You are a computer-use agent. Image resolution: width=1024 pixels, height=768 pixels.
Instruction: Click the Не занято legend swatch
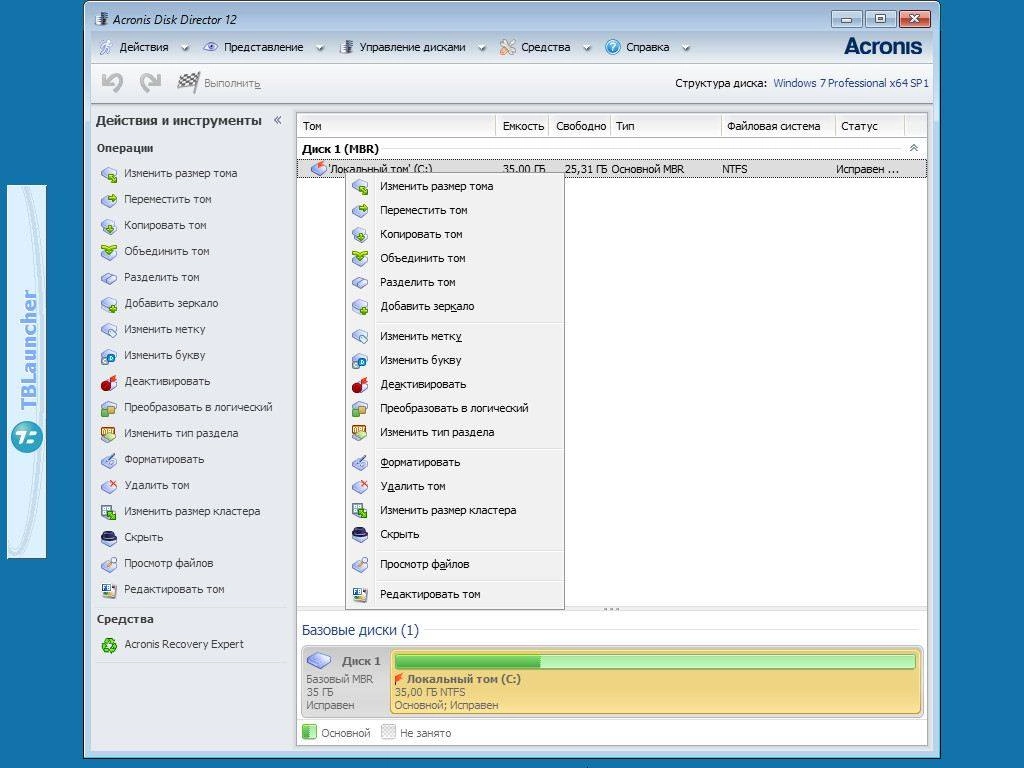coord(388,732)
